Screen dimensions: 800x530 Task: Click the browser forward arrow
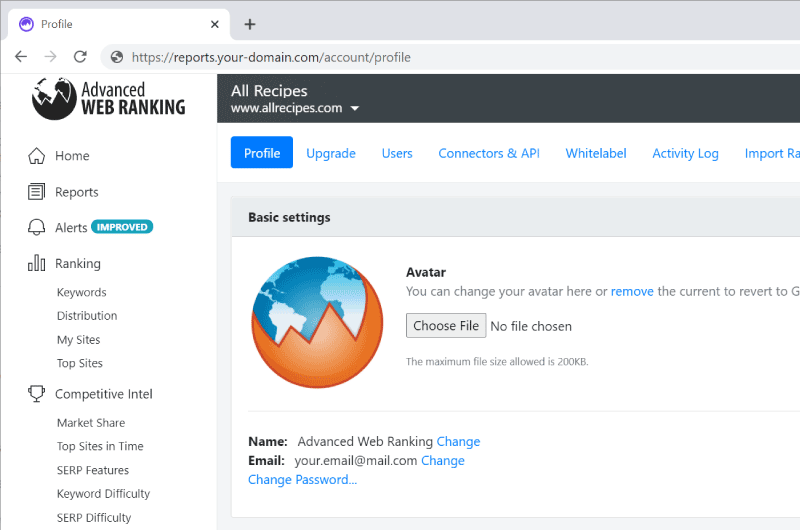coord(51,57)
